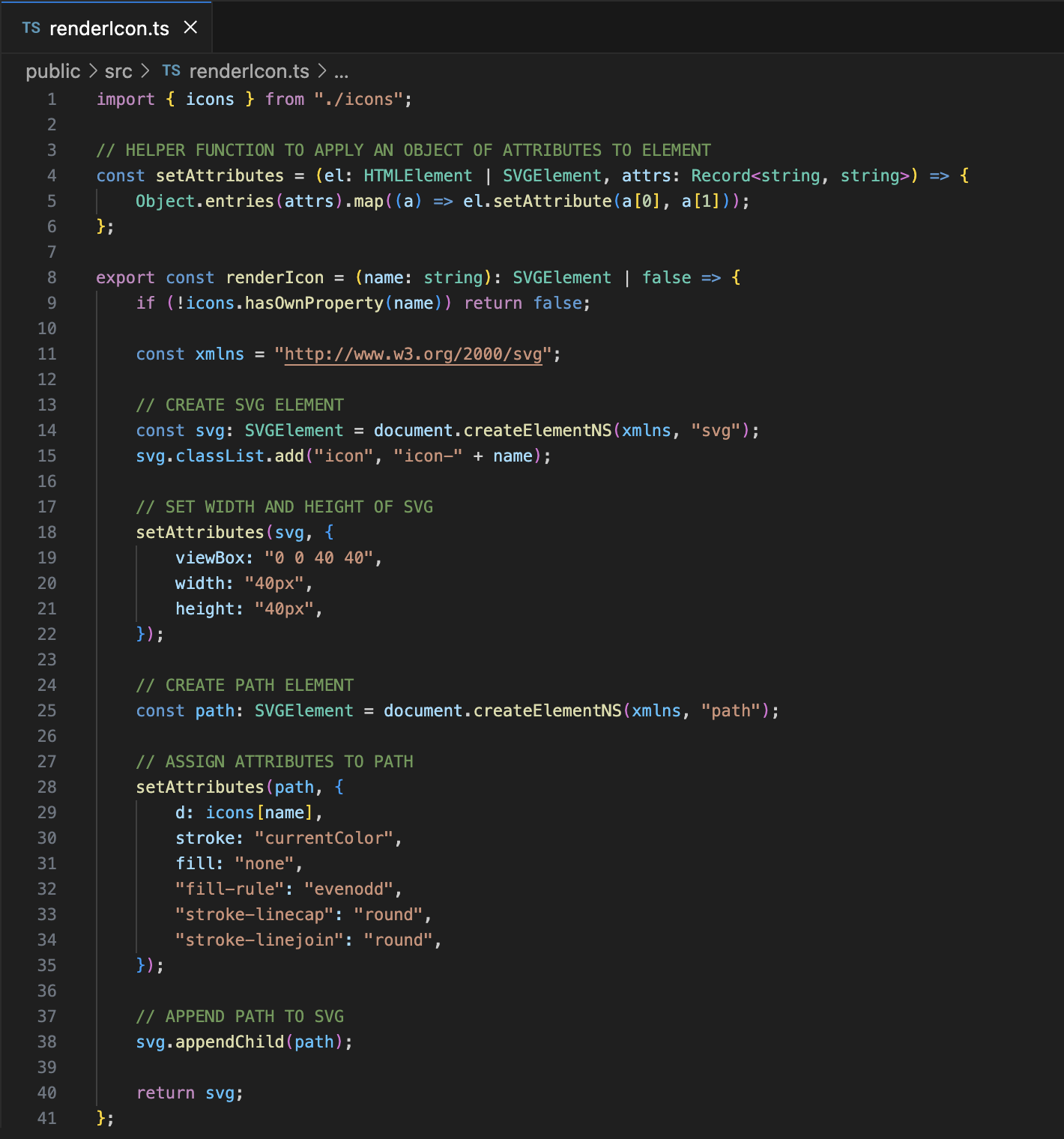Click classList on line 15
The width and height of the screenshot is (1064, 1139).
click(220, 456)
